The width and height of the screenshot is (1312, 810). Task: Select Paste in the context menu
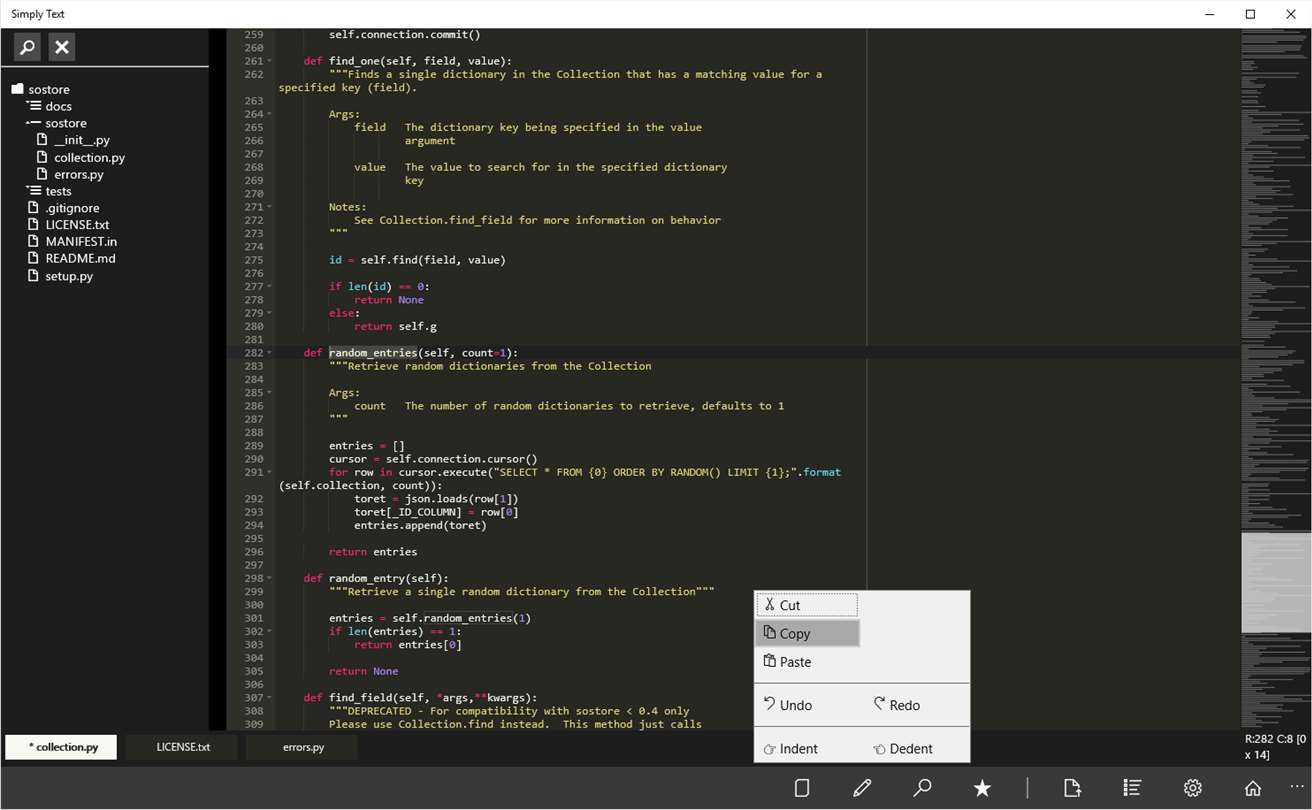click(795, 662)
